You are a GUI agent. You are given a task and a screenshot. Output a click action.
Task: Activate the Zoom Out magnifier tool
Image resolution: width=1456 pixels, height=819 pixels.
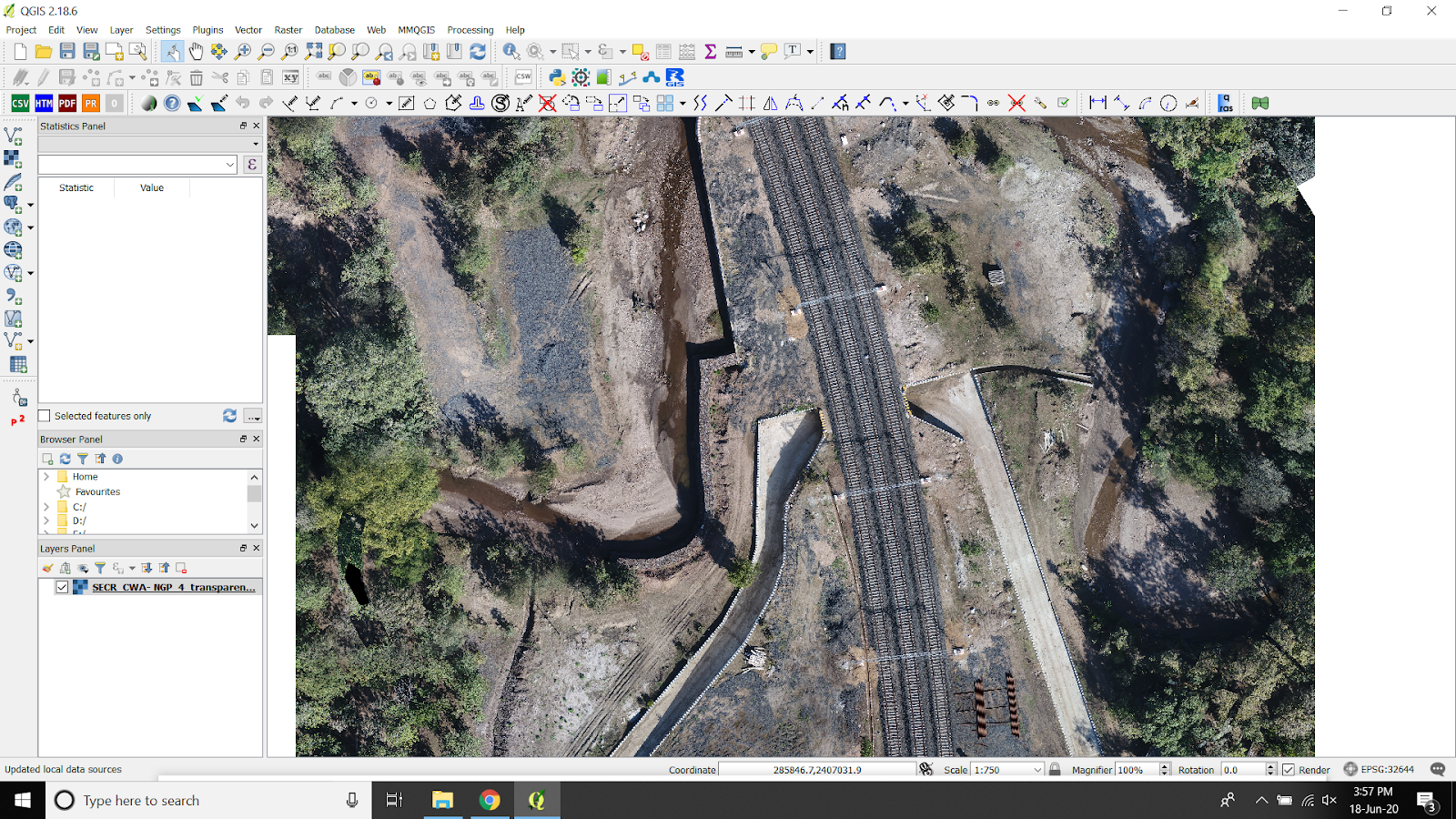point(267,52)
